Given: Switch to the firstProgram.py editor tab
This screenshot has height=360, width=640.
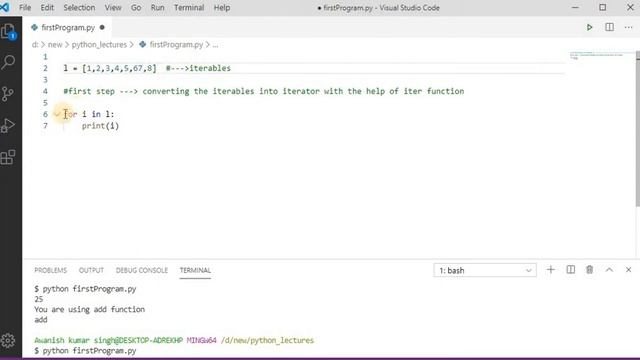Looking at the screenshot, I should click(68, 27).
